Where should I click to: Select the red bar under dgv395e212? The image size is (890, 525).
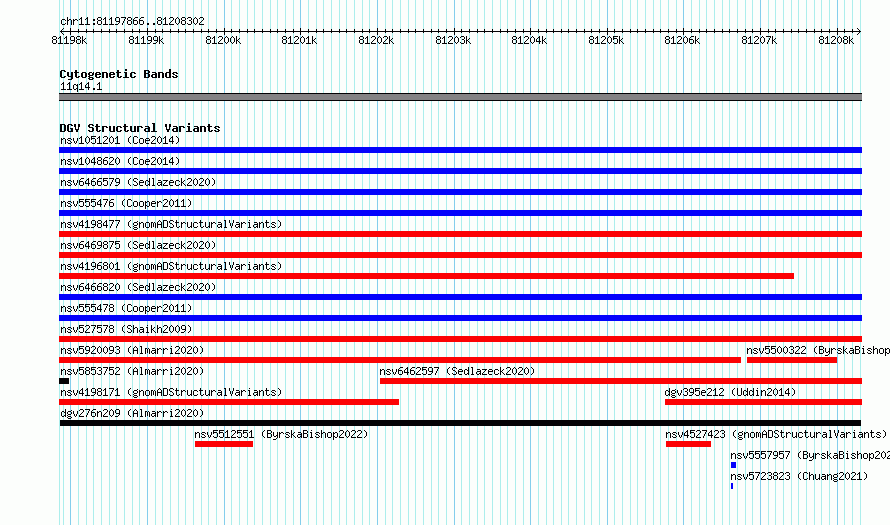(763, 402)
